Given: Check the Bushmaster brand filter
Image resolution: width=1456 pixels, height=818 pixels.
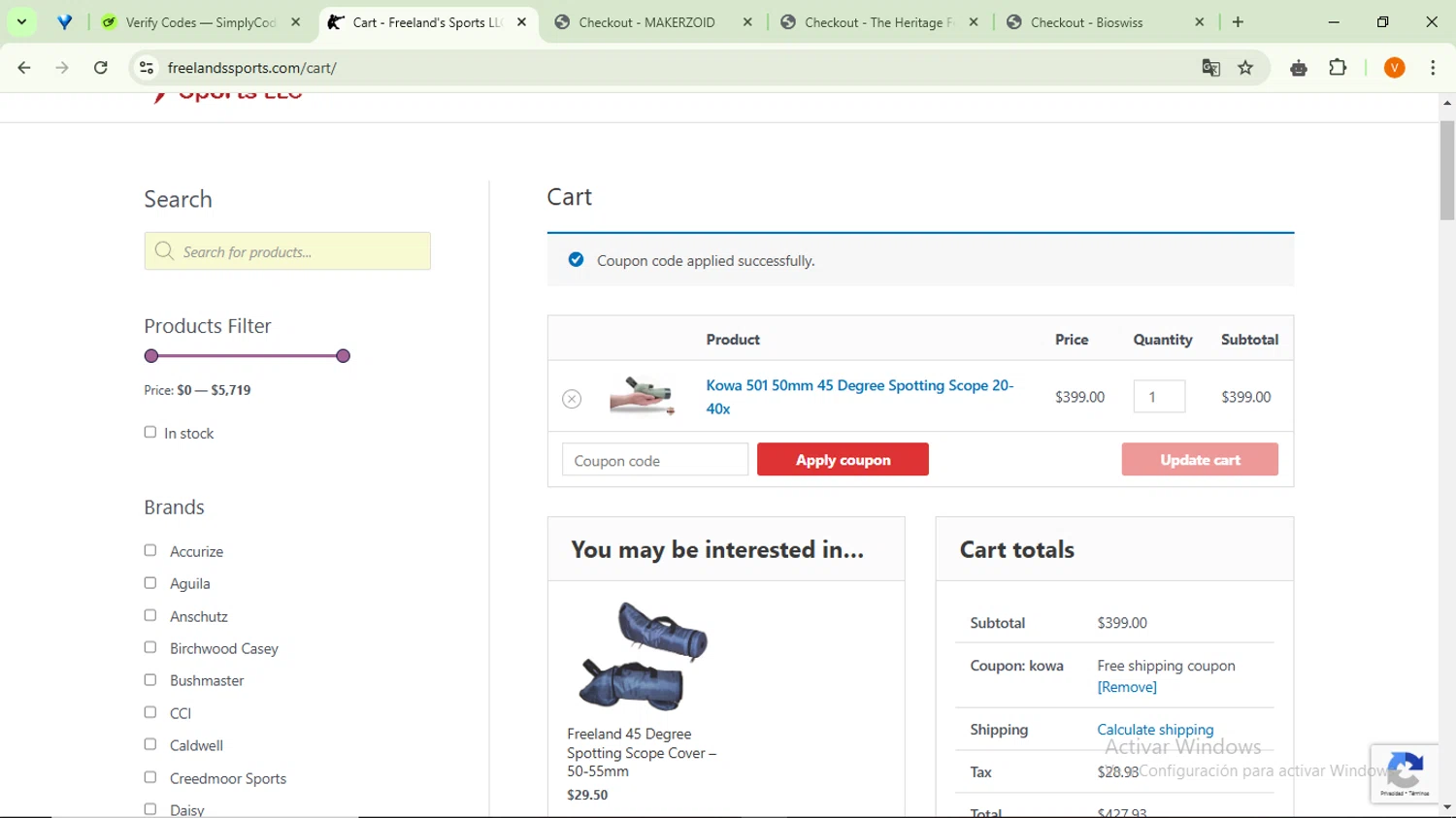Looking at the screenshot, I should pyautogui.click(x=150, y=679).
